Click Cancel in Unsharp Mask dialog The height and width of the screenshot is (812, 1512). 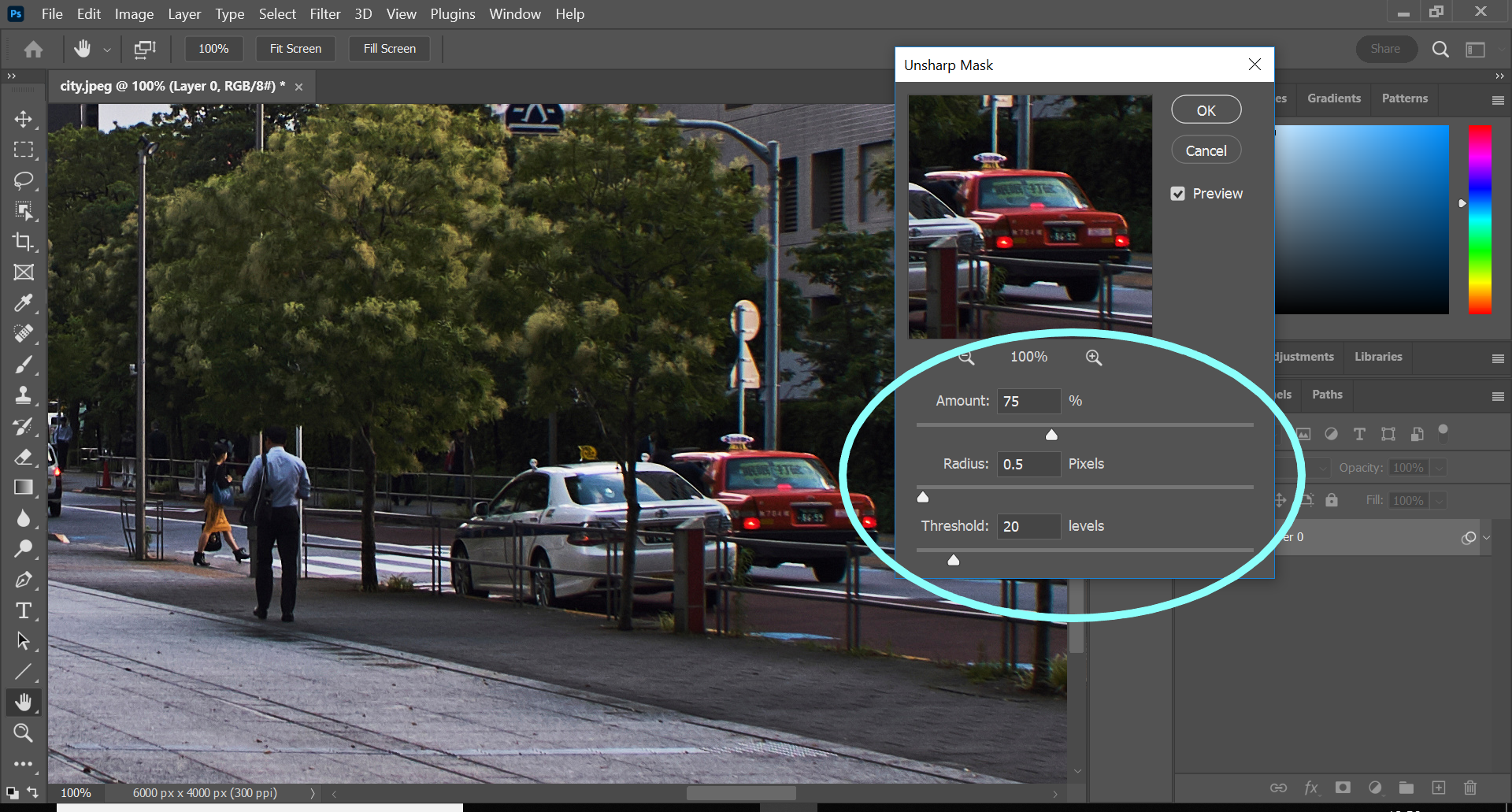tap(1206, 150)
